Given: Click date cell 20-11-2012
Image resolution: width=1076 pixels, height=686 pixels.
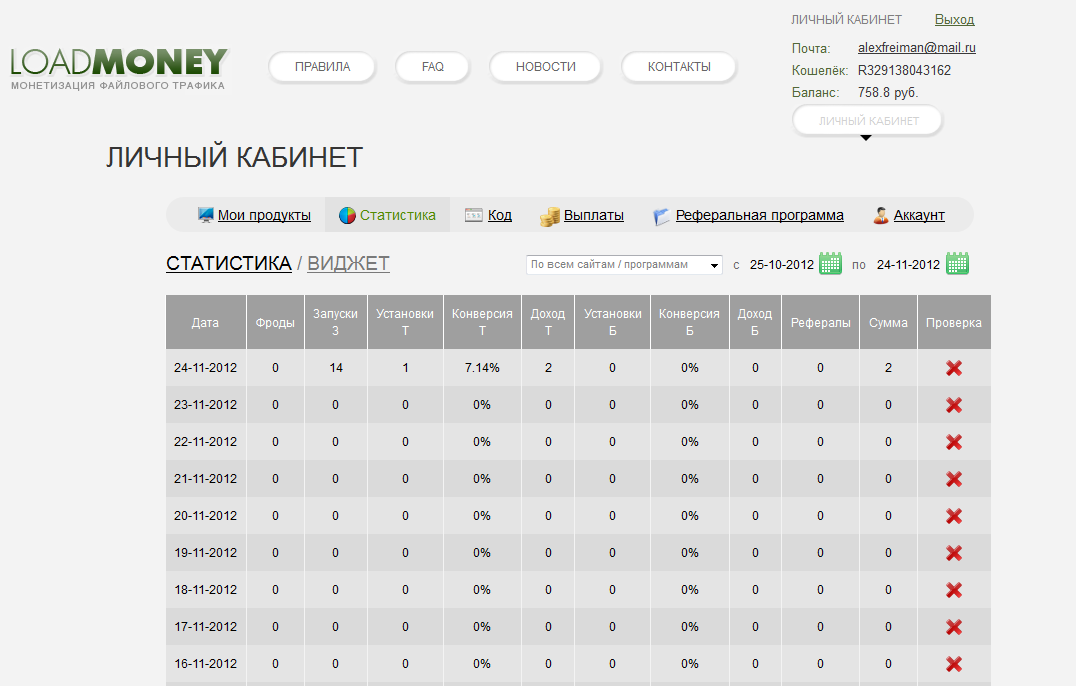Looking at the screenshot, I should pyautogui.click(x=205, y=517).
